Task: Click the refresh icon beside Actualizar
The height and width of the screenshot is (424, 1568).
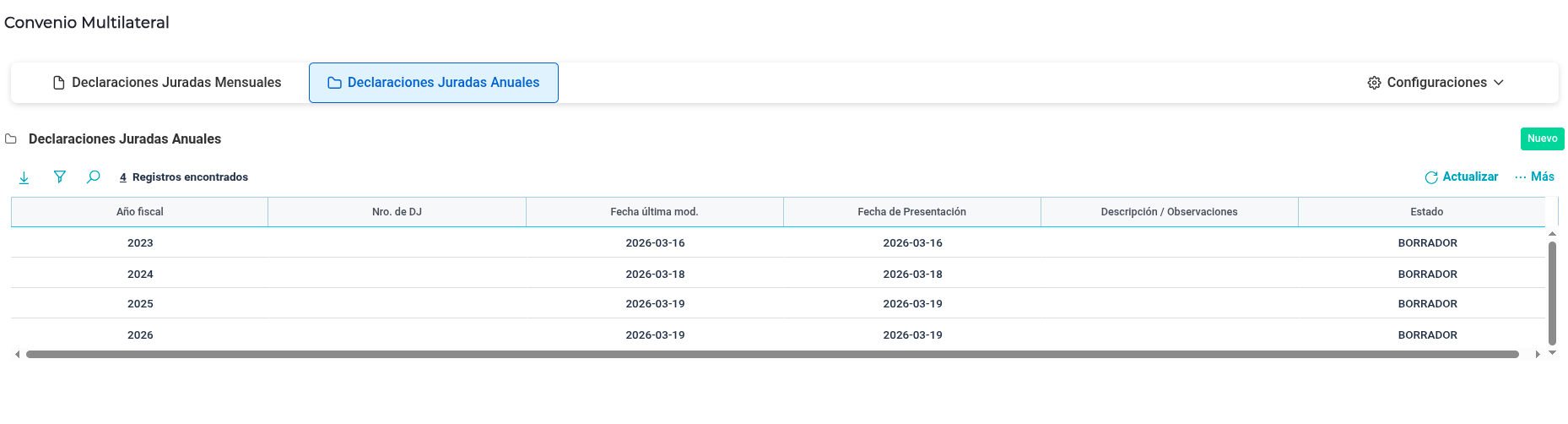Action: coord(1431,177)
